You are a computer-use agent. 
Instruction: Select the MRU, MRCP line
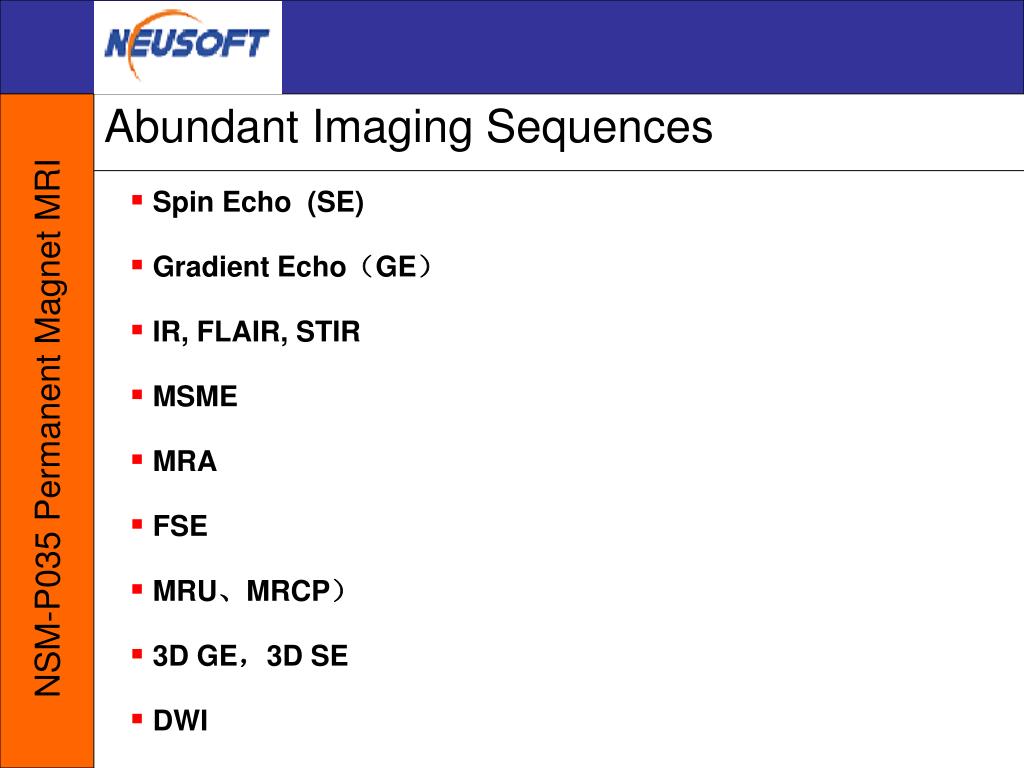tap(249, 591)
